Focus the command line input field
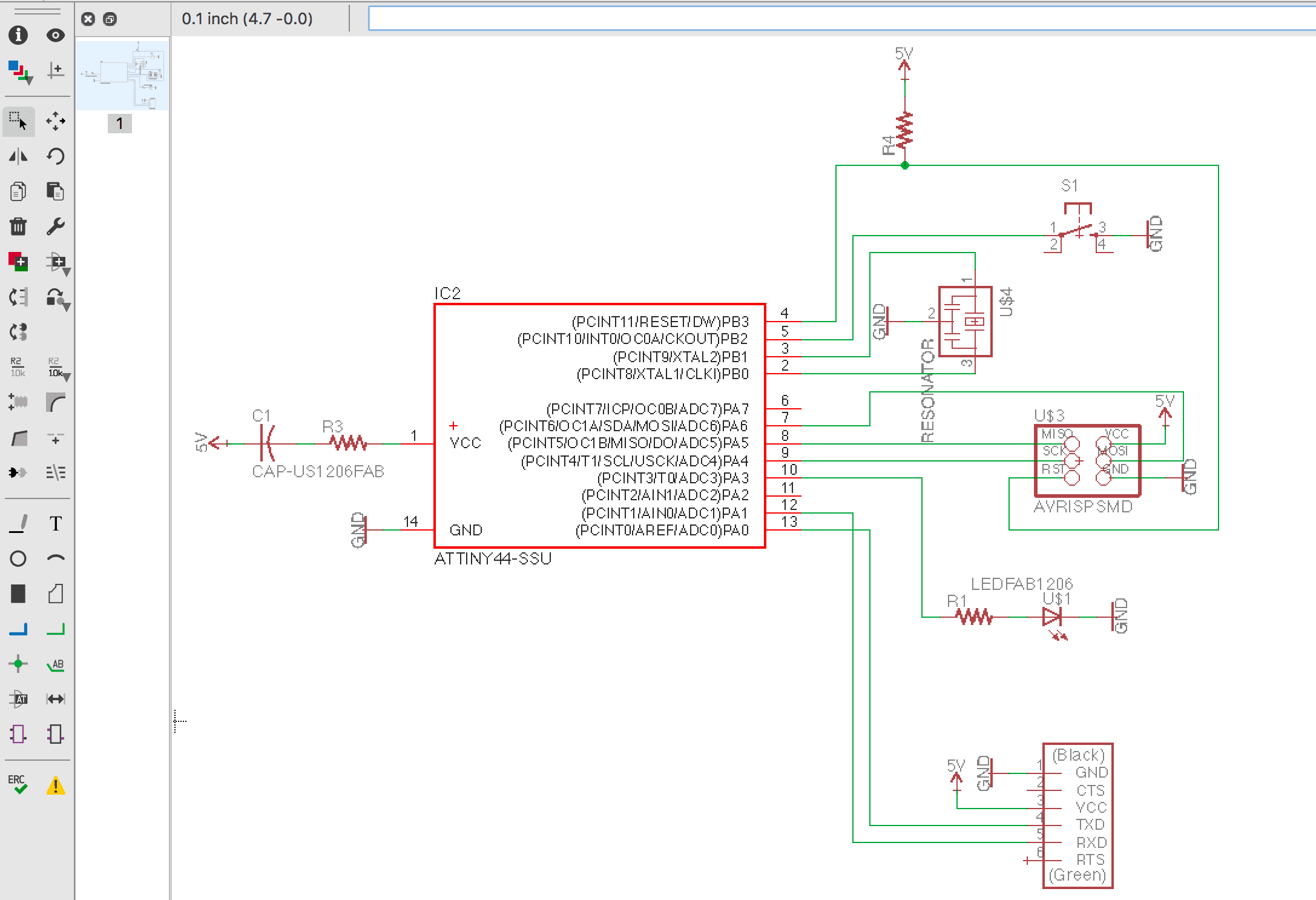This screenshot has width=1316, height=900. (841, 19)
